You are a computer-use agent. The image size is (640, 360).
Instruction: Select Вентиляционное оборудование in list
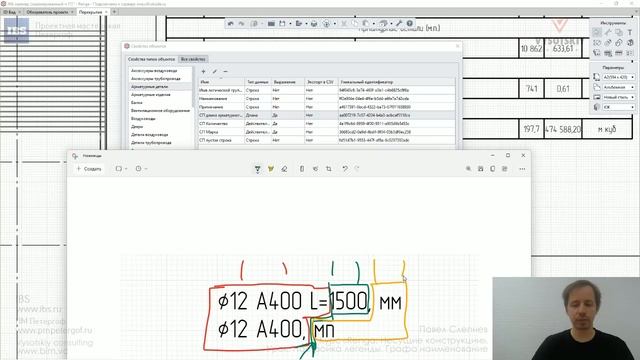coord(160,111)
